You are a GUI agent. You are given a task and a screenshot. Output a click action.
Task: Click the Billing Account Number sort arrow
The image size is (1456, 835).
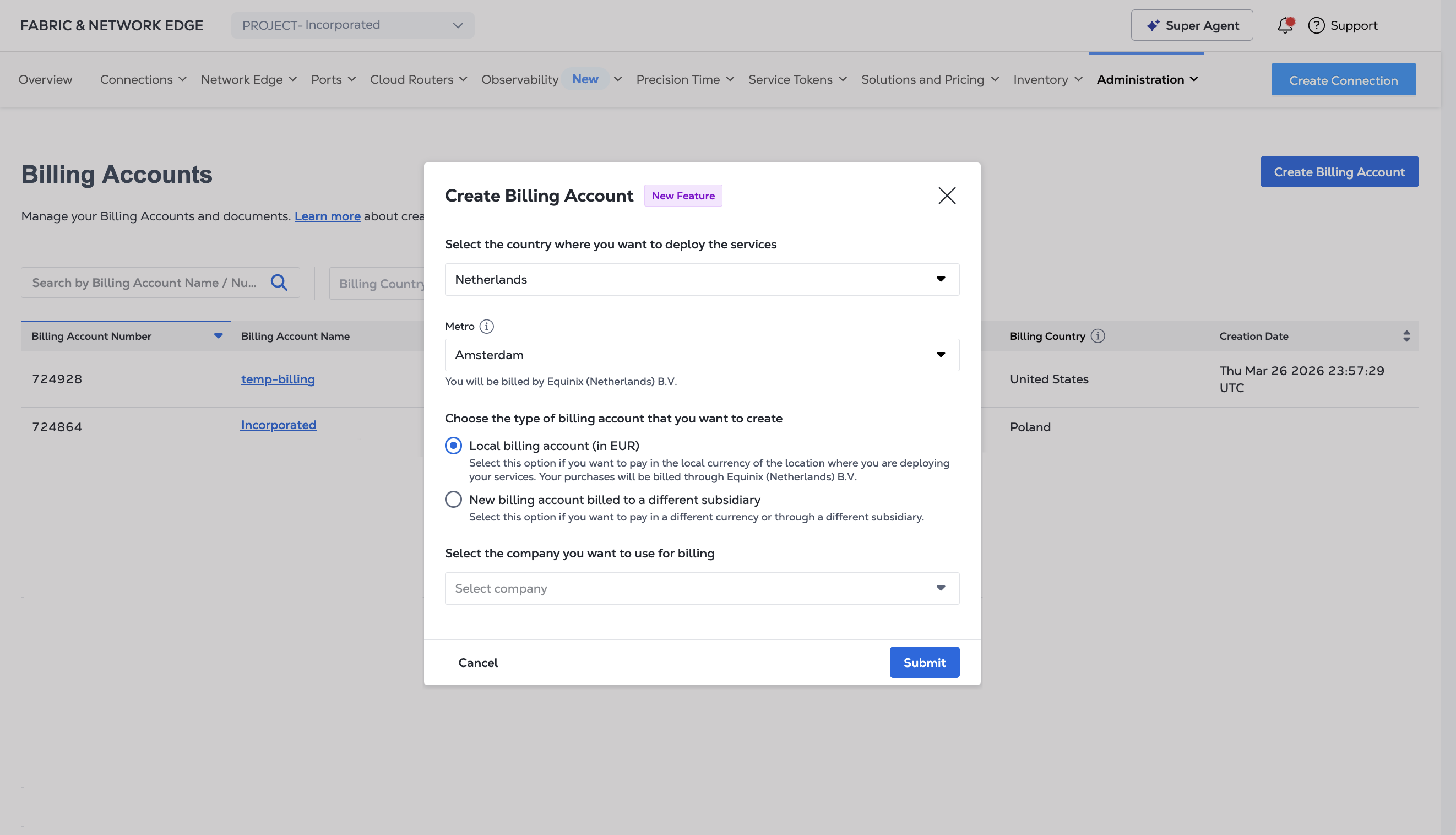click(x=219, y=336)
